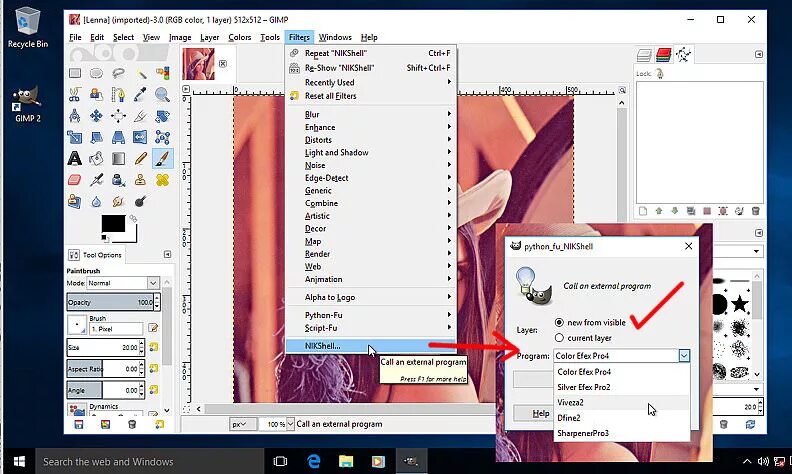Screen dimensions: 792x474
Task: Select the Zoom magnifier tool
Action: click(x=163, y=94)
